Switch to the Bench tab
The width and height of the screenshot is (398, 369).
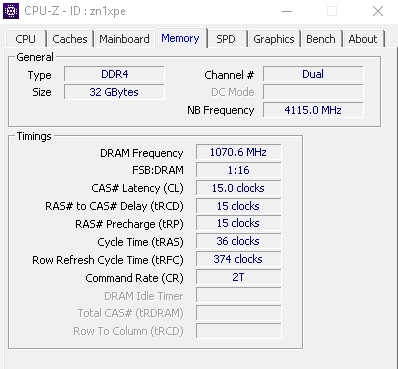[321, 39]
